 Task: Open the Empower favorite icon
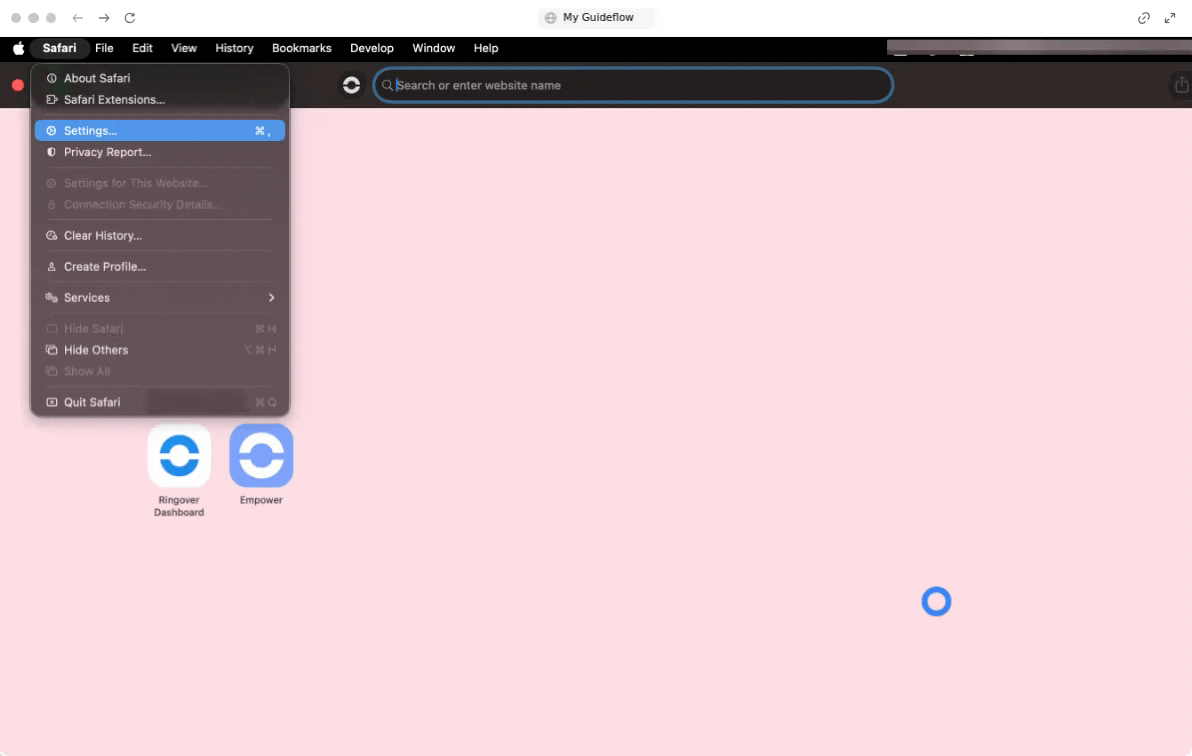coord(261,455)
